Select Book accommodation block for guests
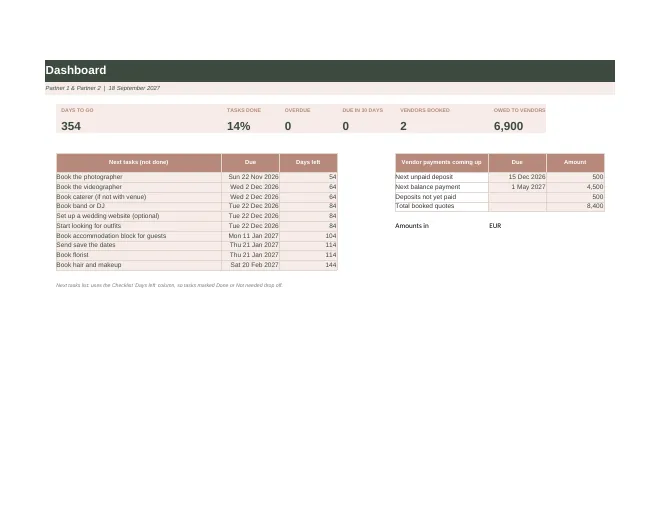 pyautogui.click(x=138, y=236)
